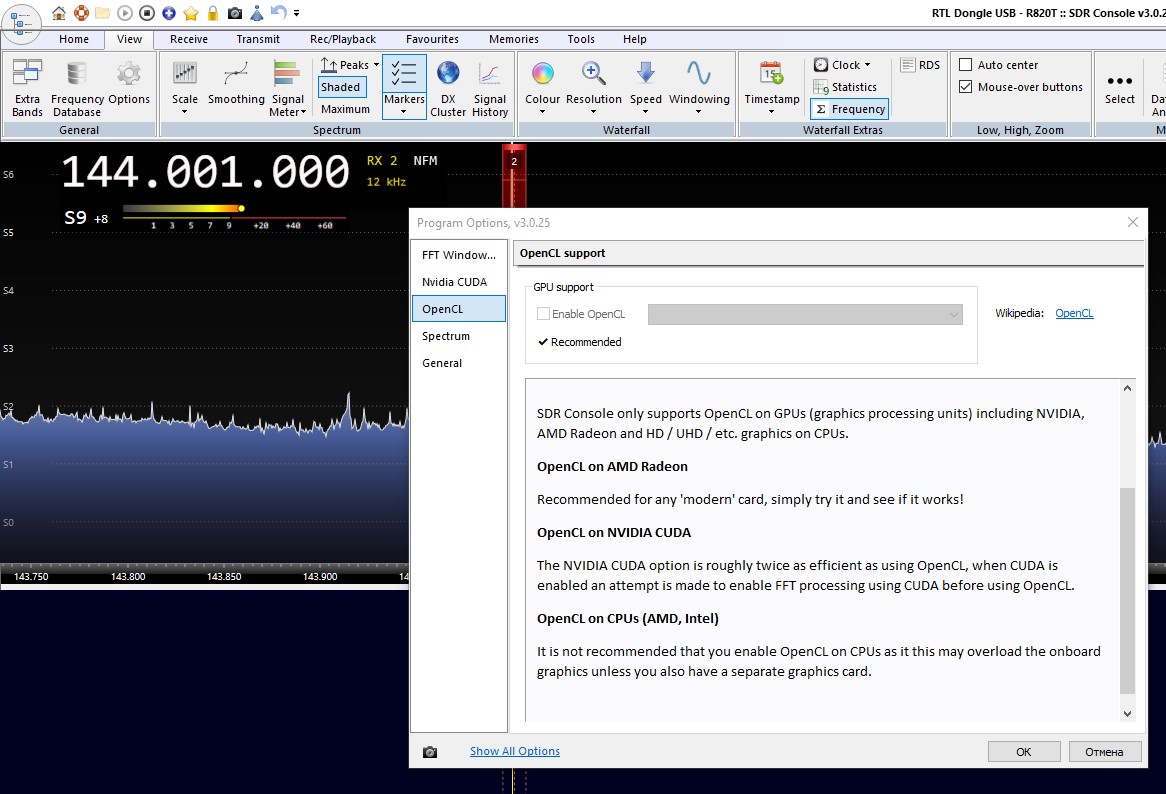Select Shaded spectrum style
The width and height of the screenshot is (1166, 794).
(x=341, y=87)
